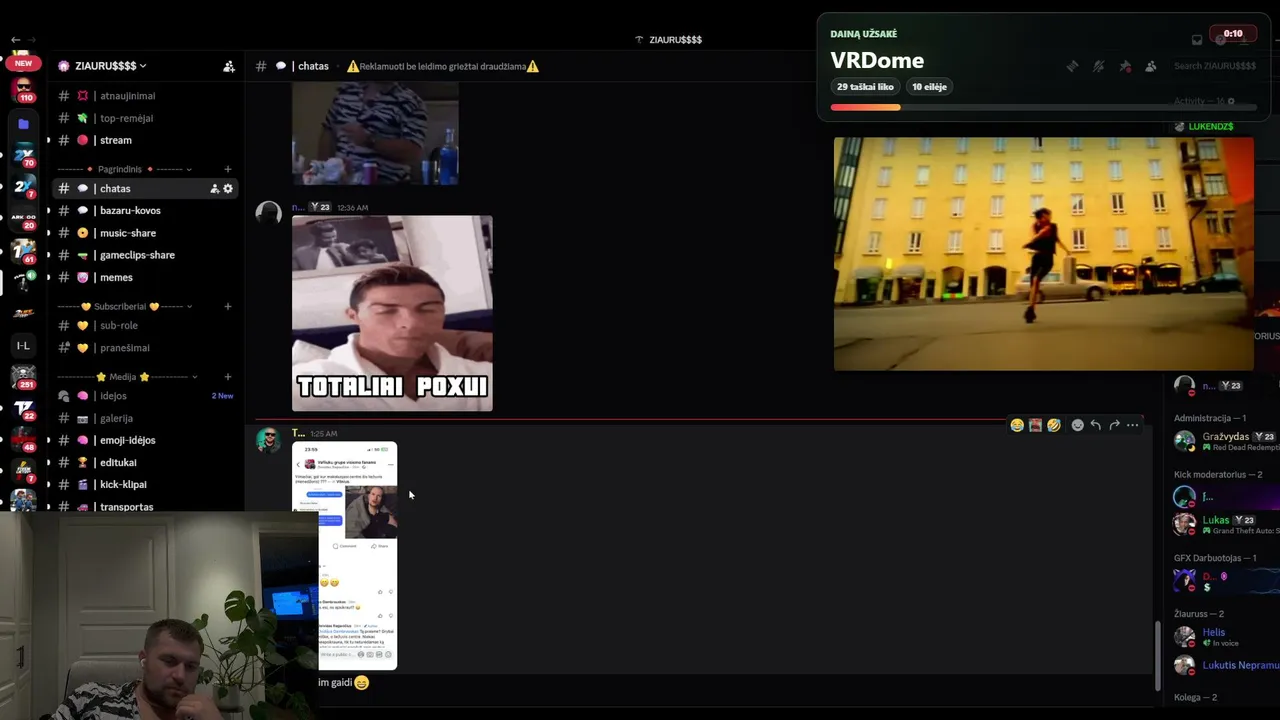Screen dimensions: 1280x720
Task: Add a channel to the Subscriberiai category
Action: (228, 306)
